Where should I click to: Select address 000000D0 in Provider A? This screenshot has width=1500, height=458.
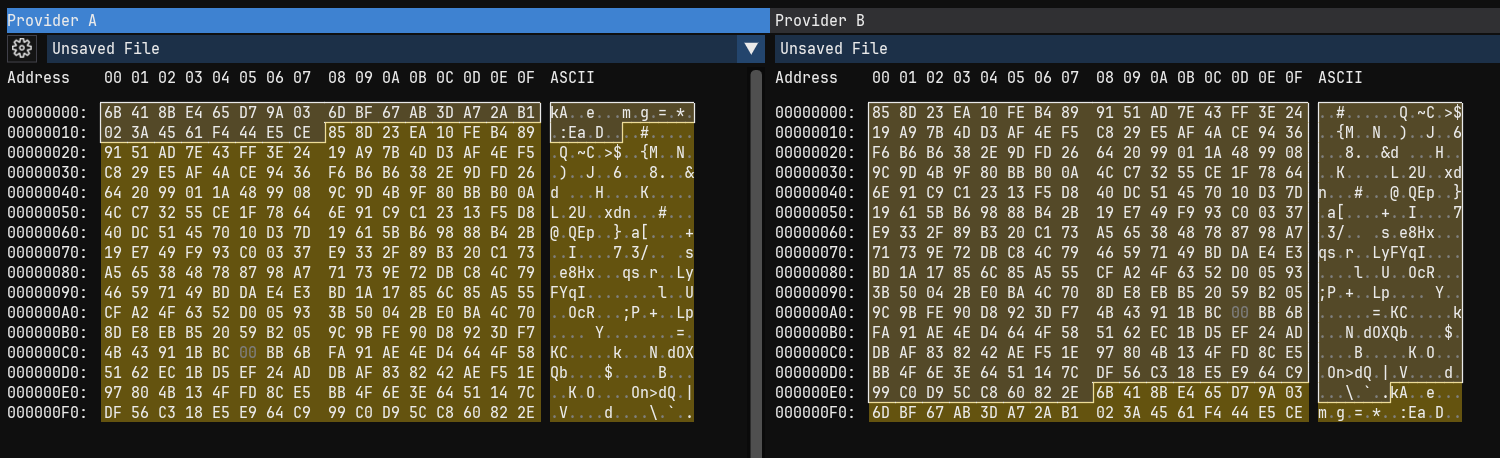[47, 372]
